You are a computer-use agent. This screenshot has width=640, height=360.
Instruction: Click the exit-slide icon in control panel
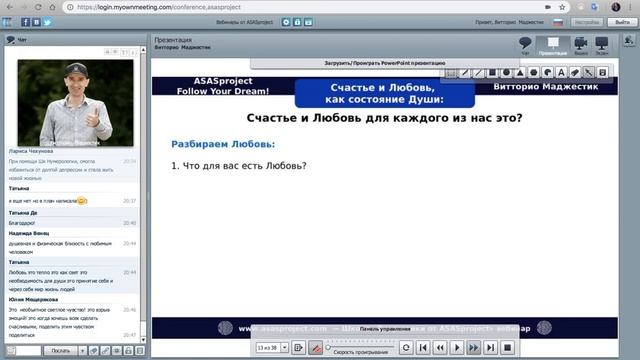[298, 348]
